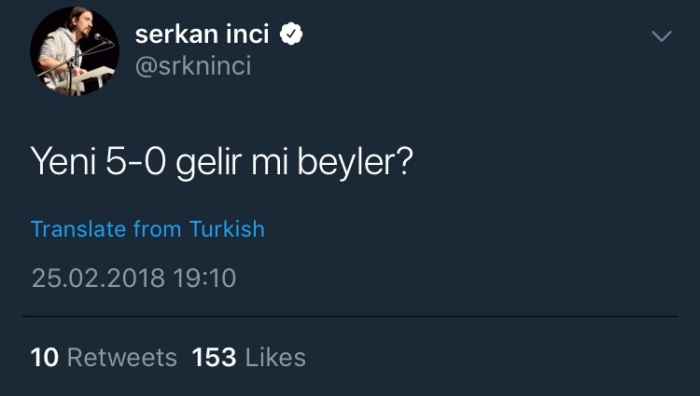Click the bold 10 retweet count
This screenshot has height=396, width=700.
(44, 358)
